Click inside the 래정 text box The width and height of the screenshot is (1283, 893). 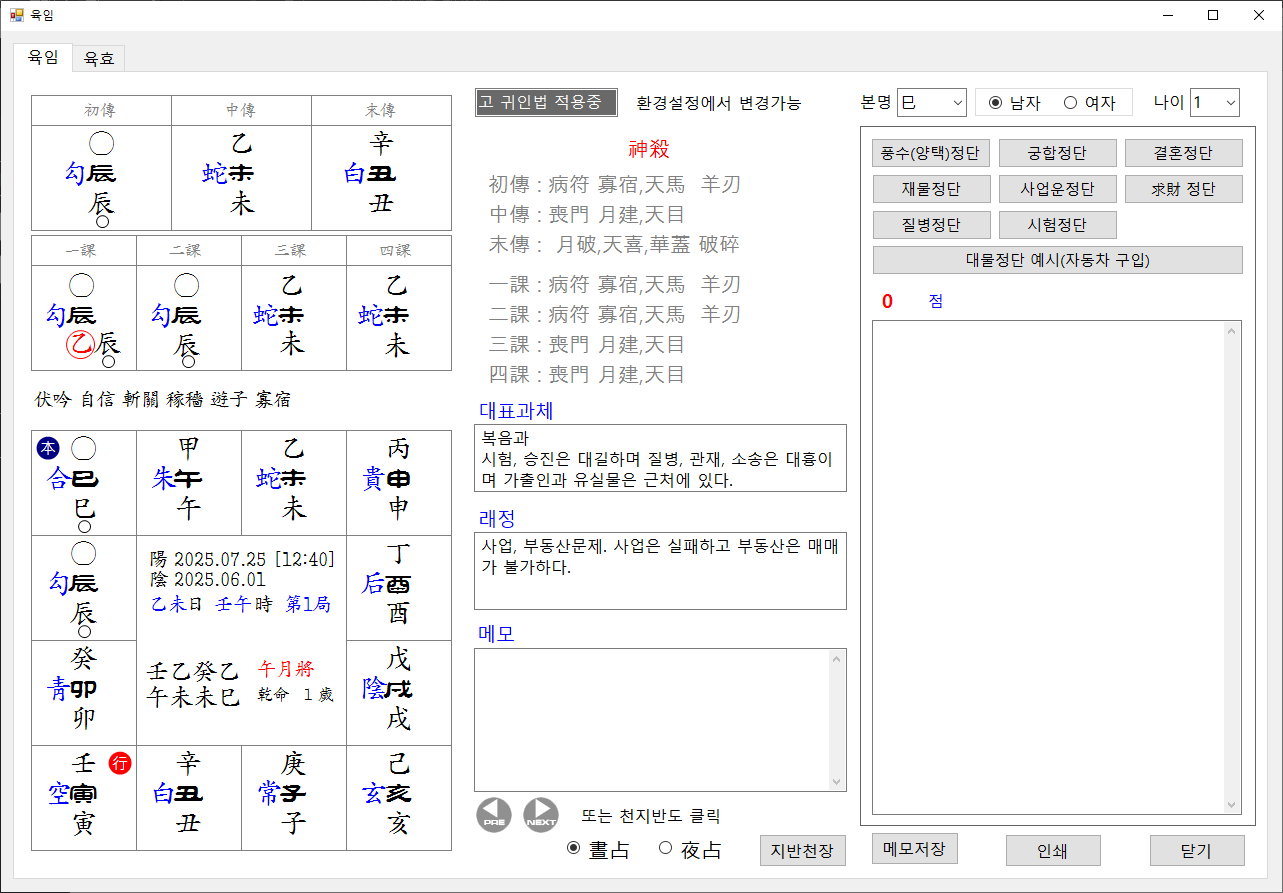coord(660,571)
